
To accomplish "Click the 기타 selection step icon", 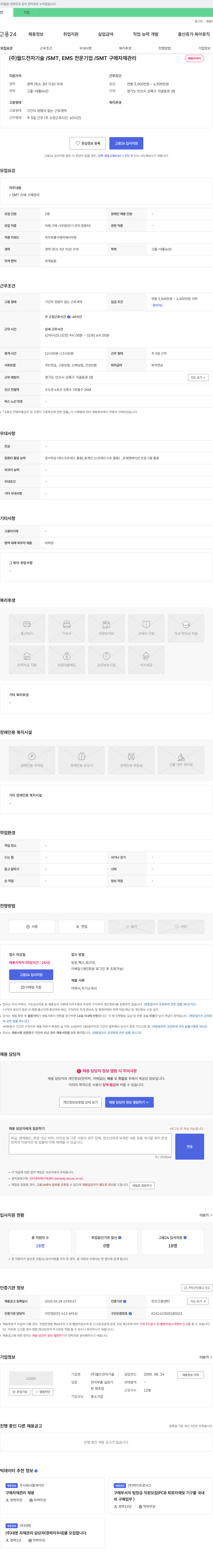I will click(x=181, y=927).
